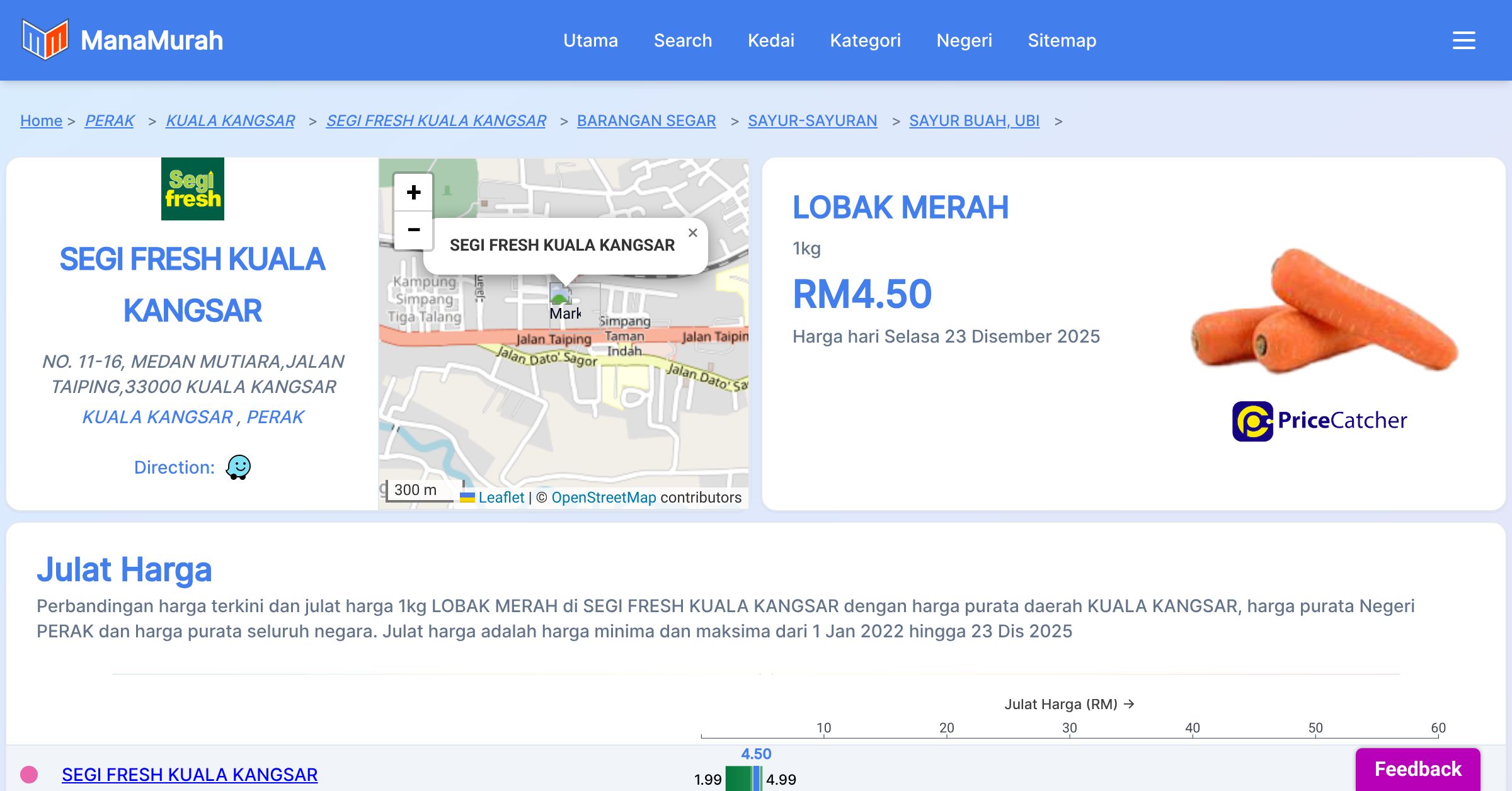
Task: Click the Segi Fresh store logo
Action: click(x=193, y=189)
